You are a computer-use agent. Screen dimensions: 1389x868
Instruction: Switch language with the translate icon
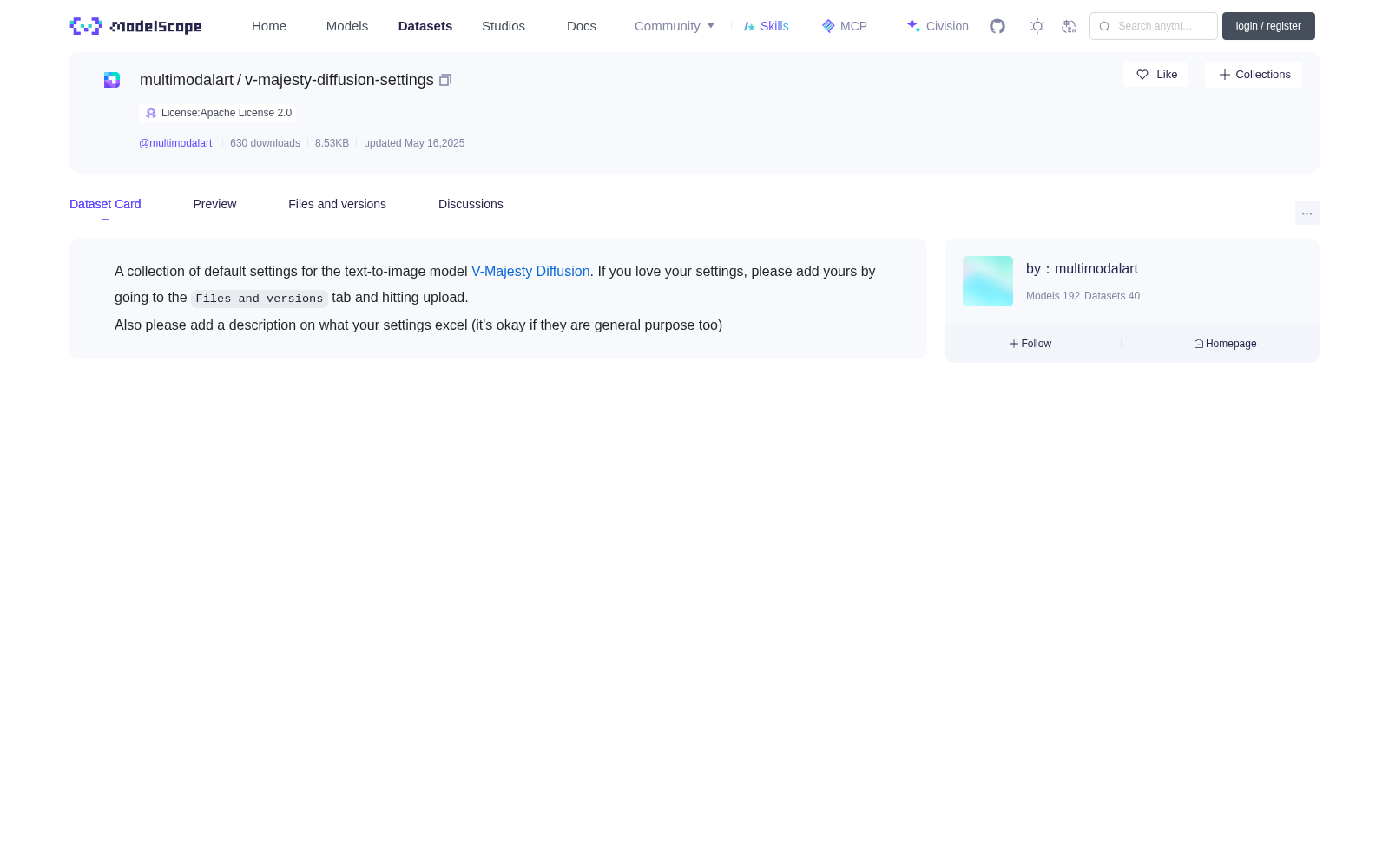[1069, 26]
